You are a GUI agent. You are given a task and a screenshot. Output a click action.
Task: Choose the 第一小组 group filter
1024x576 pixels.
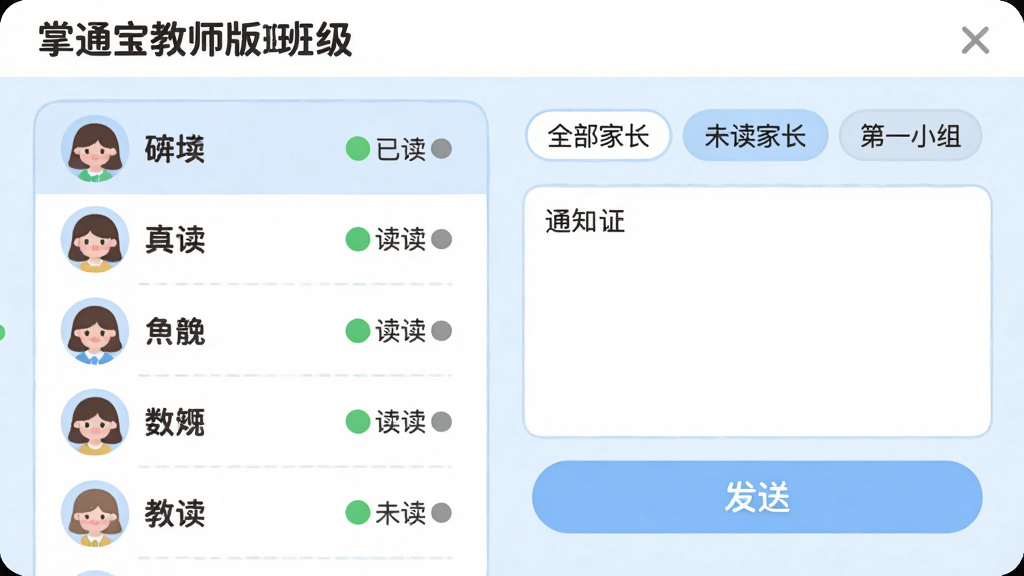pos(910,136)
